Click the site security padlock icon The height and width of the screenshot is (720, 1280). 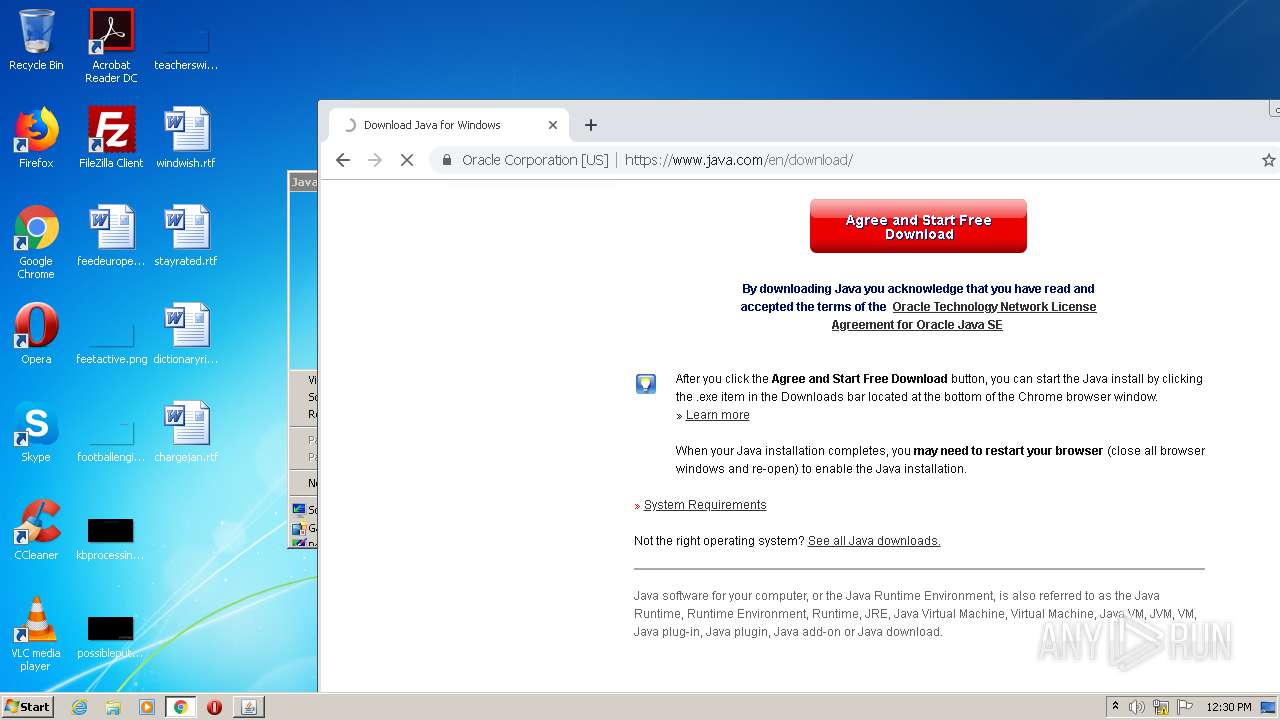447,160
